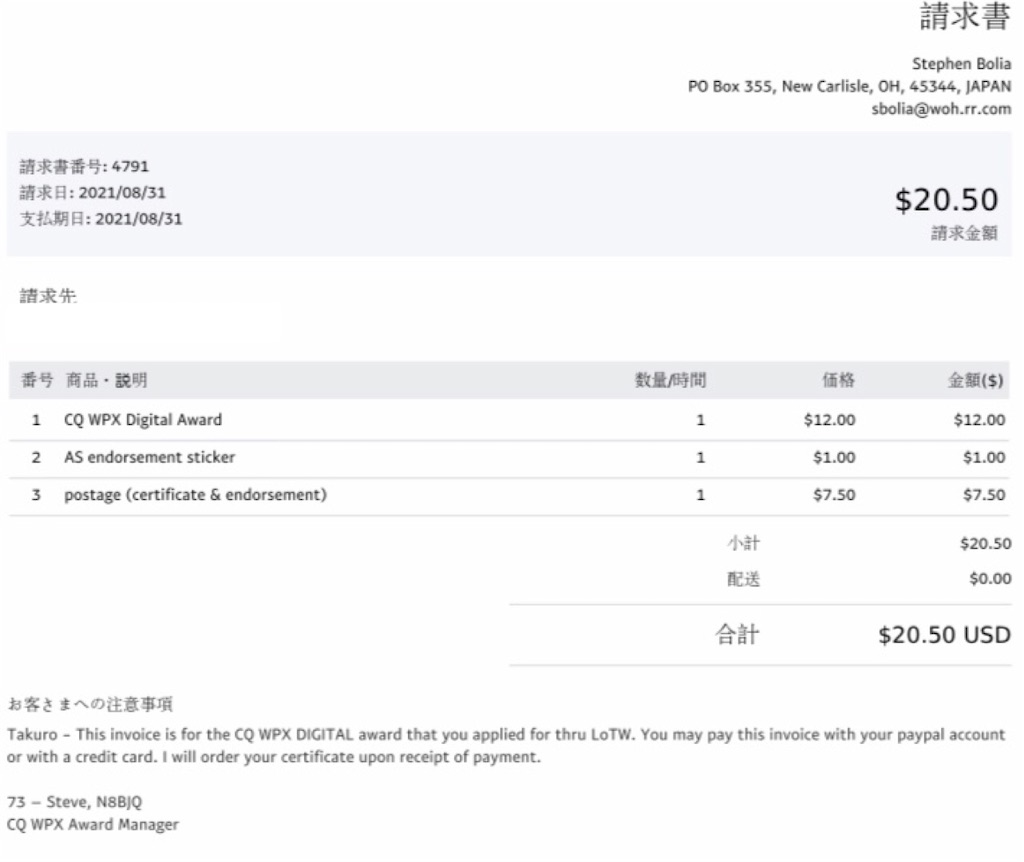Viewport: 1024px width, 862px height.
Task: Select the $12.00 price of first item
Action: (829, 420)
